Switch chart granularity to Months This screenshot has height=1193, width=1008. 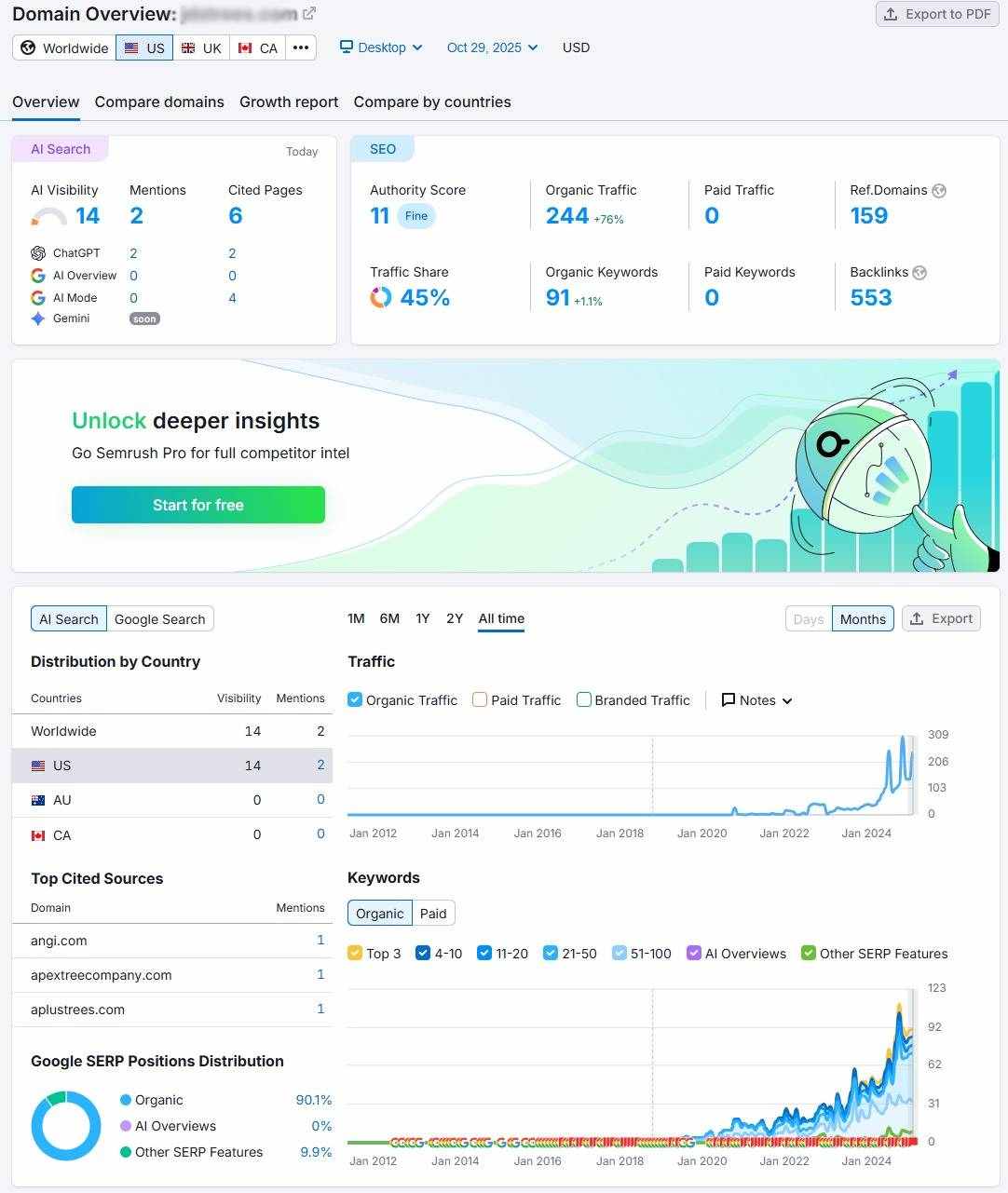pos(863,618)
